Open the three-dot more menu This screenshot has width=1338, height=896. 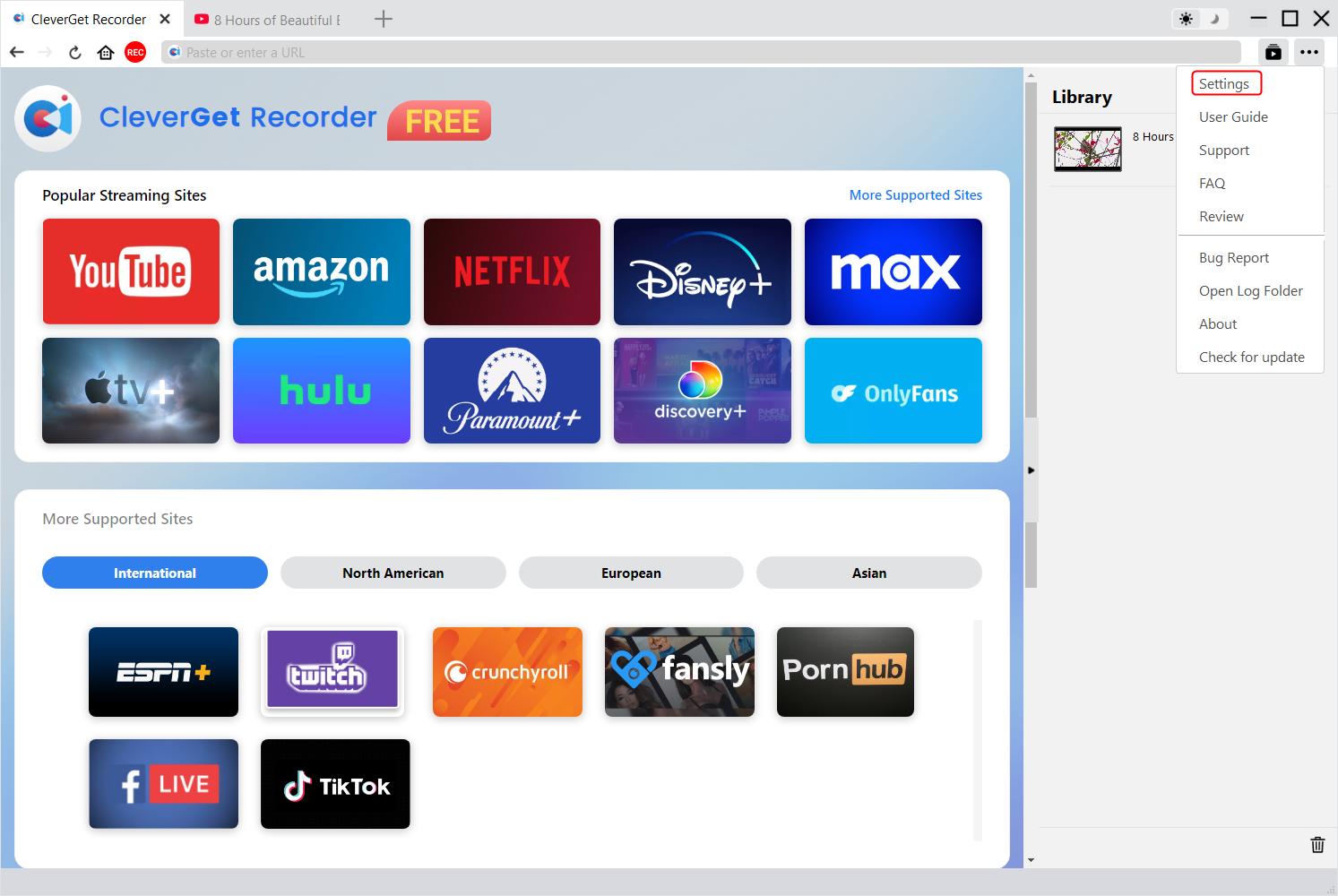(1309, 52)
